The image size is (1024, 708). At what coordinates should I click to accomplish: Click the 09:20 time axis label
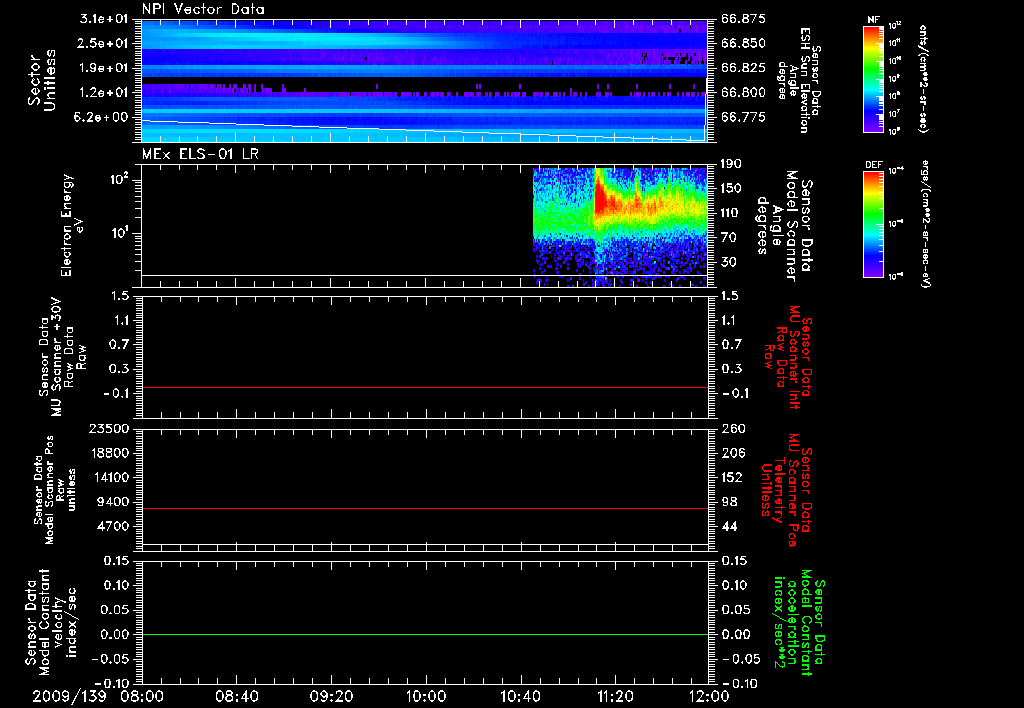(x=331, y=697)
